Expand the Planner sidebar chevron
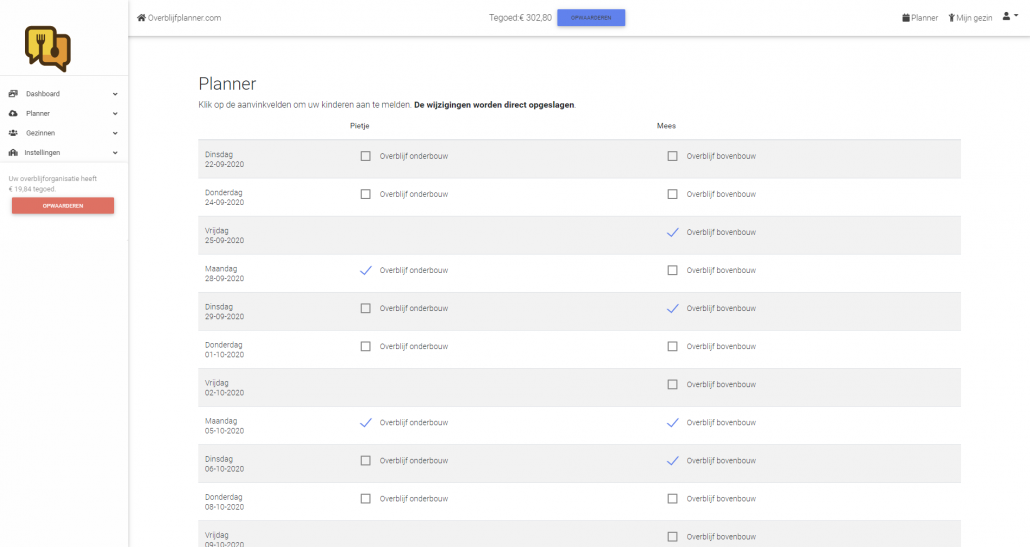Viewport: 1030px width, 547px height. pyautogui.click(x=115, y=114)
